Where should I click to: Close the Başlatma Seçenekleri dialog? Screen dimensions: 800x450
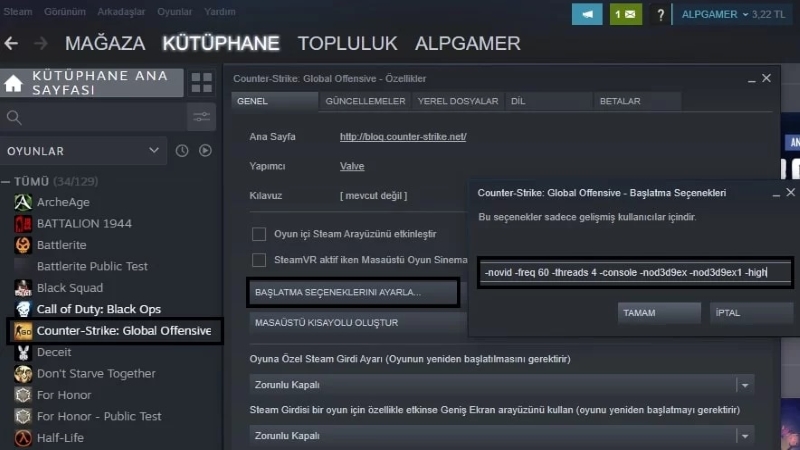click(x=790, y=192)
